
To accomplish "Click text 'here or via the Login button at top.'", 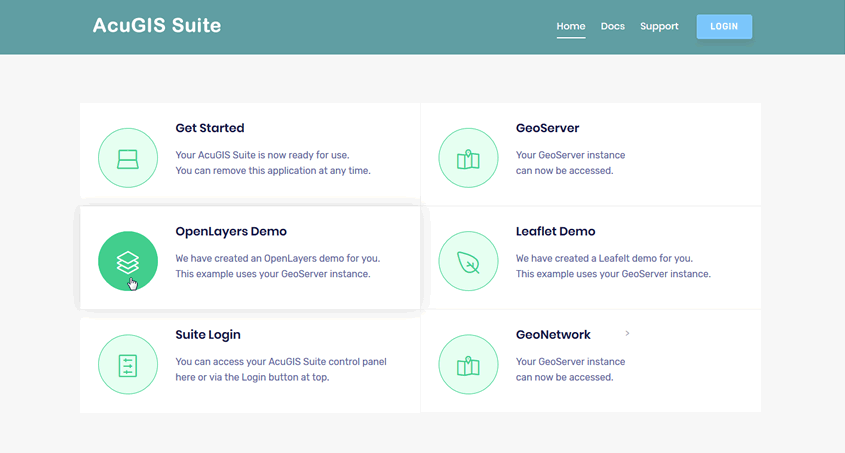I will (x=252, y=378).
